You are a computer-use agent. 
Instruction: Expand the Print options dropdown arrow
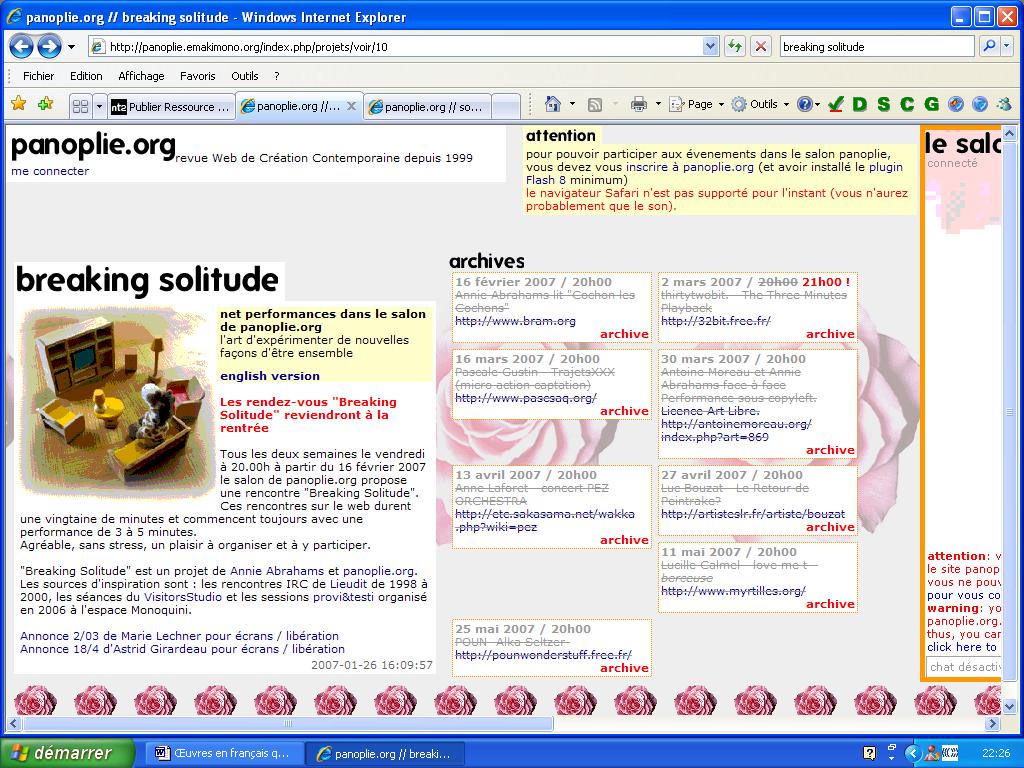pyautogui.click(x=658, y=104)
